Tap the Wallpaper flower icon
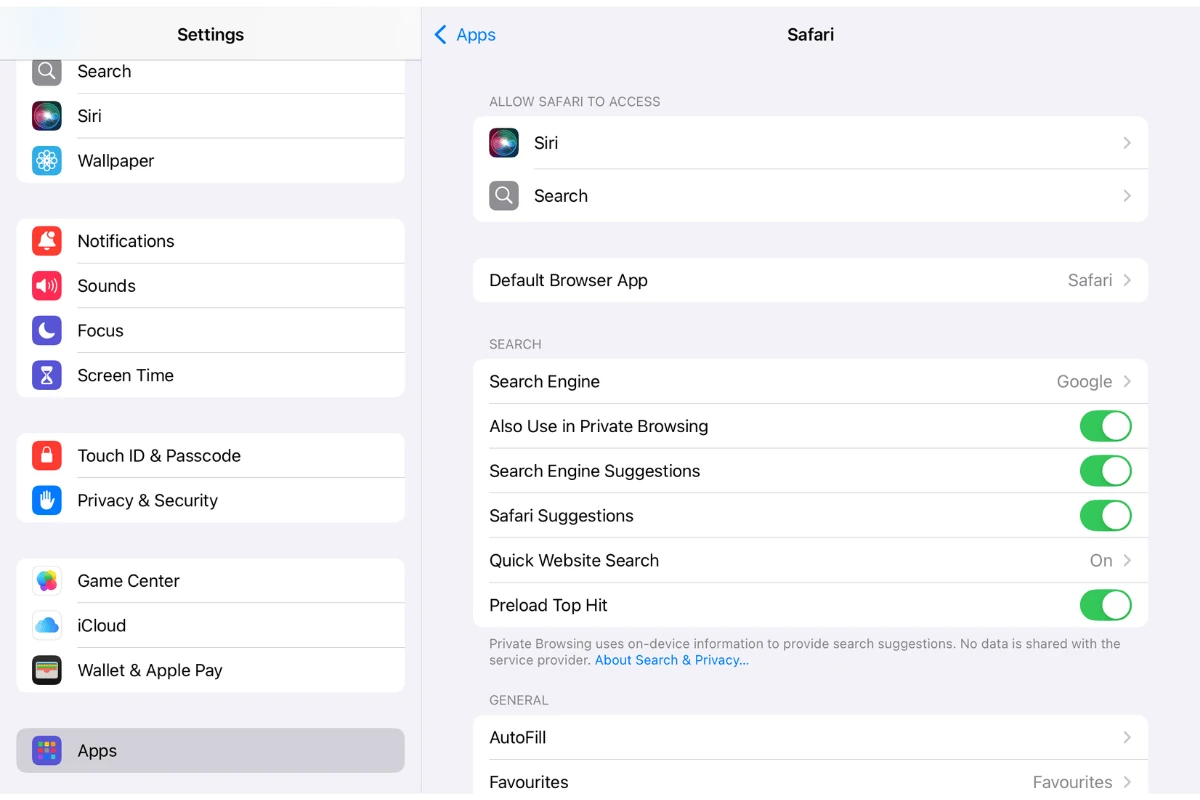 pos(47,161)
